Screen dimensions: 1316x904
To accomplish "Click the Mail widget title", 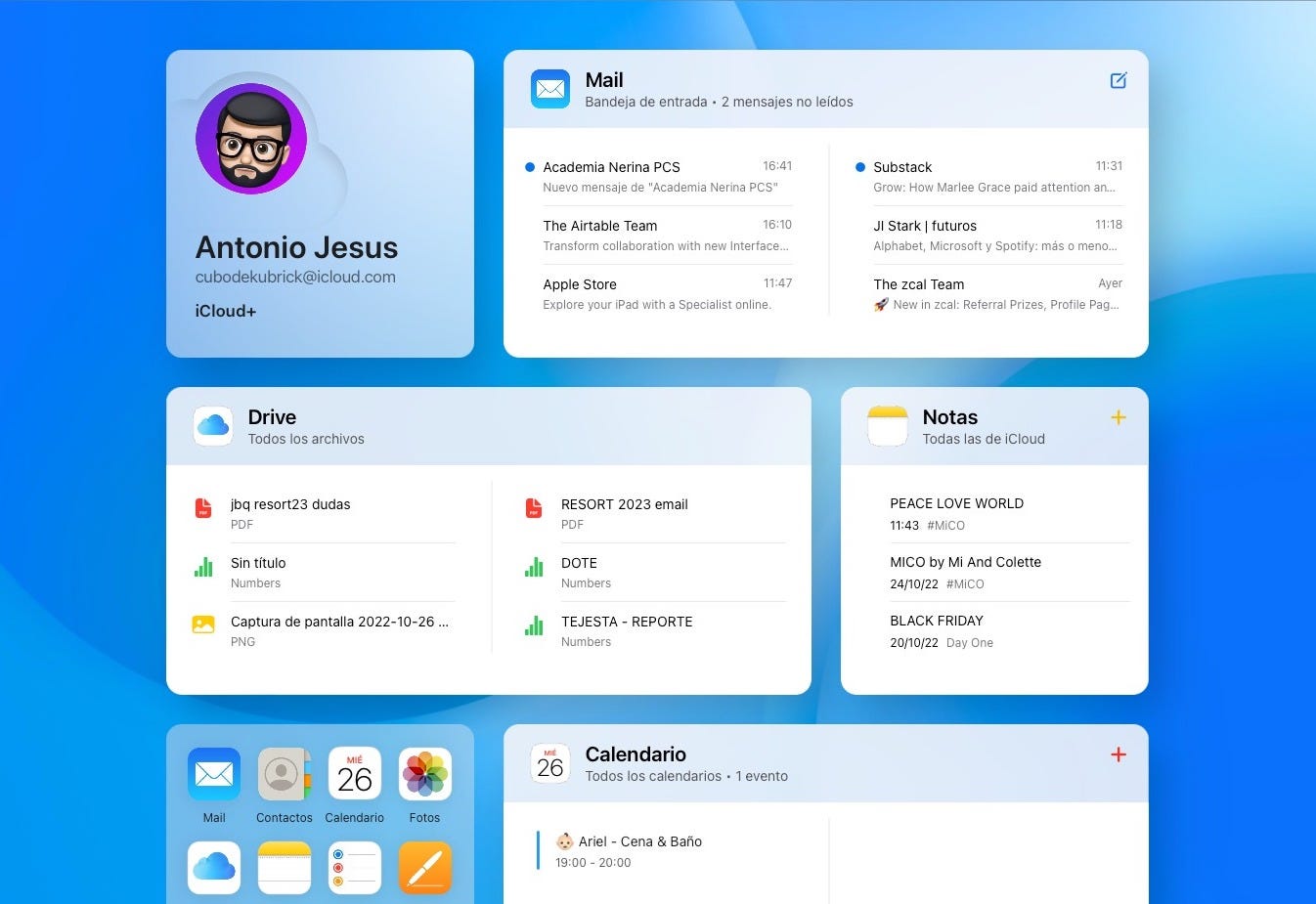I will (x=604, y=80).
